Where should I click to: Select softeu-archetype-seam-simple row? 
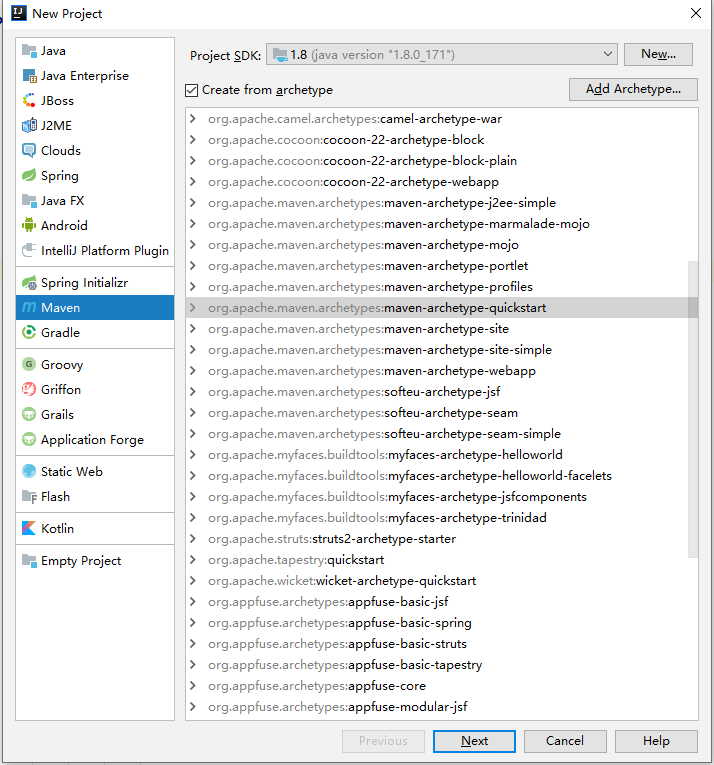click(442, 434)
